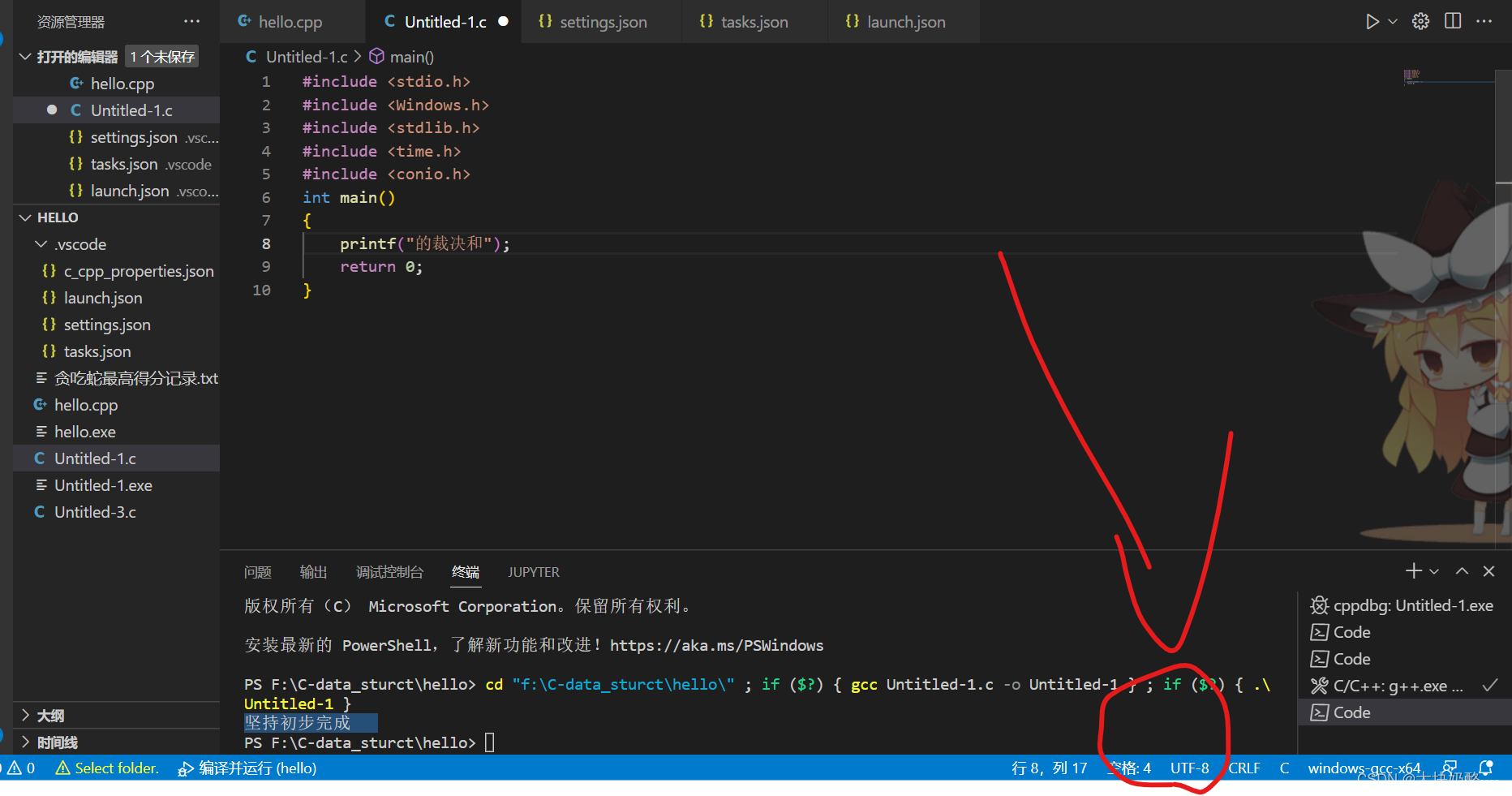The height and width of the screenshot is (796, 1512).
Task: Run the code using the Run button
Action: coord(1372,21)
